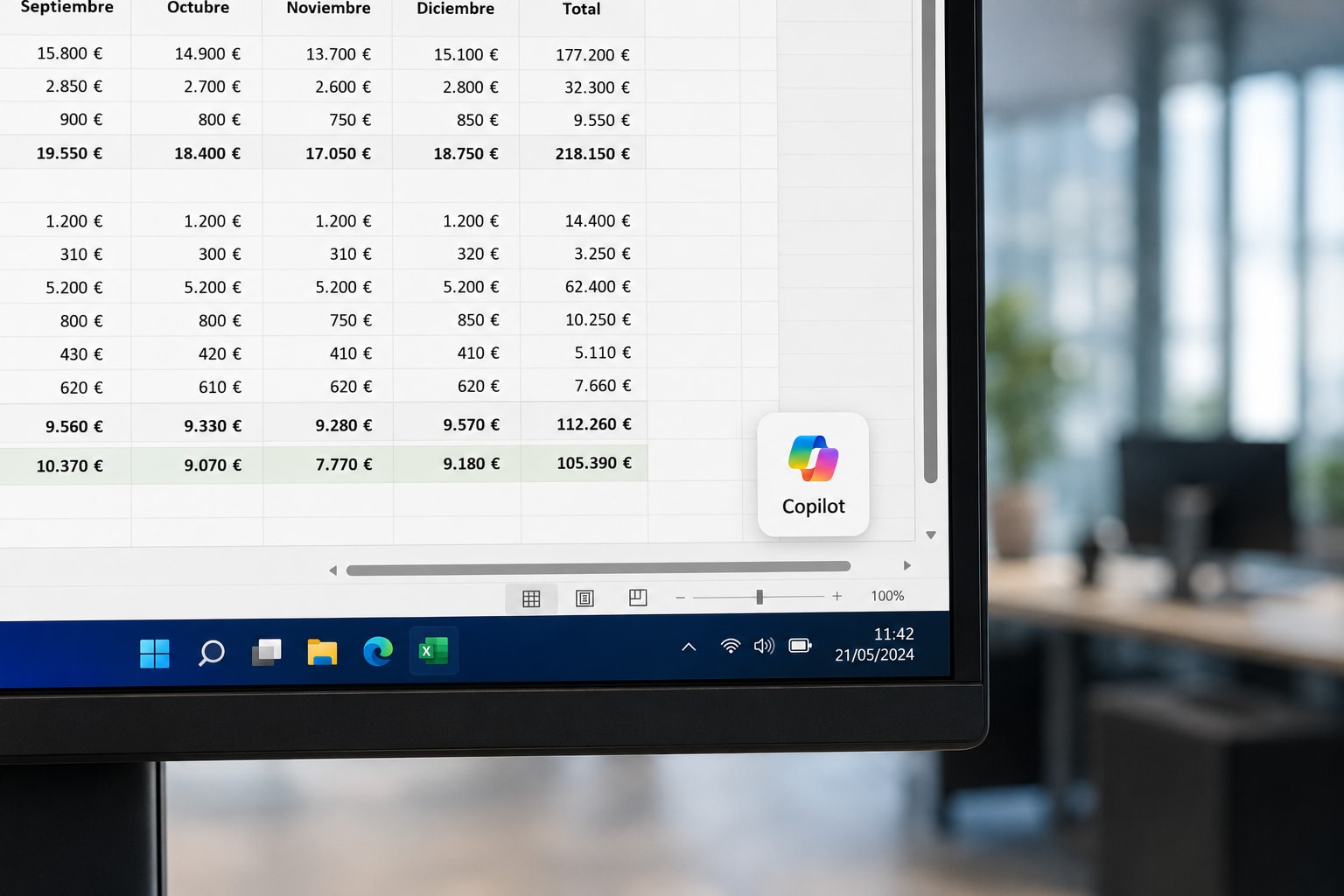This screenshot has width=1344, height=896.
Task: Click the zoom in plus button
Action: [x=836, y=596]
